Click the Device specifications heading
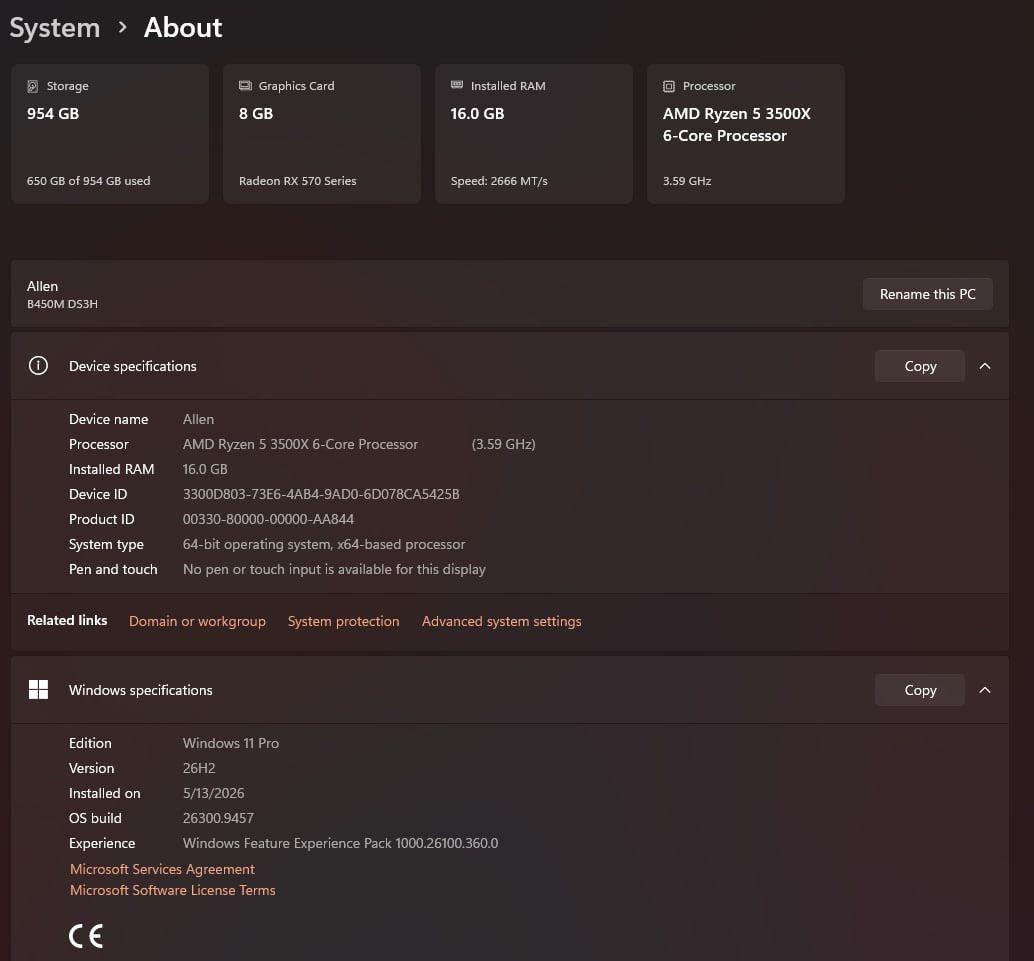 [x=133, y=366]
